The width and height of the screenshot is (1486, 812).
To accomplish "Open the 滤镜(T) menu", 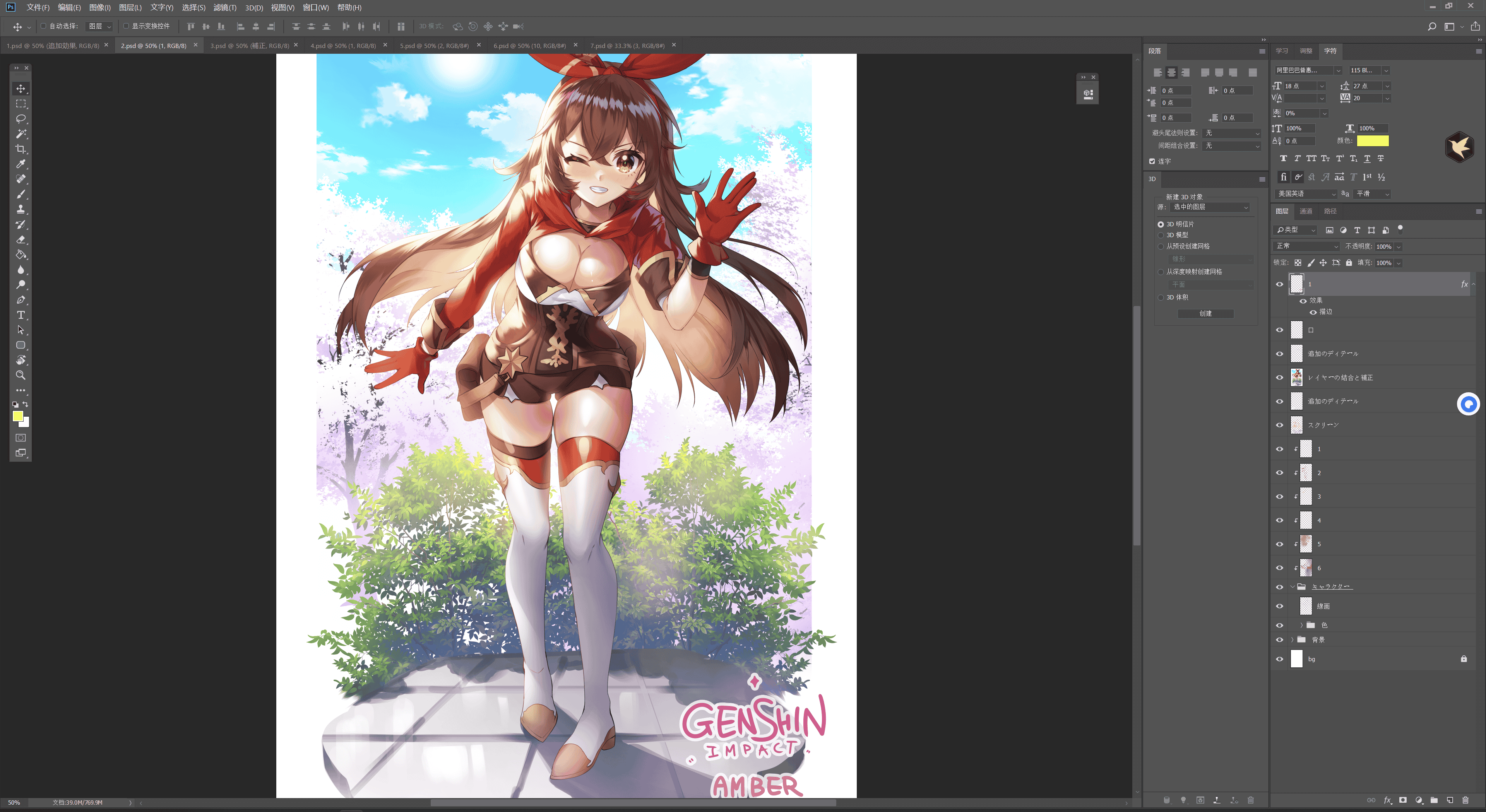I will click(x=225, y=7).
